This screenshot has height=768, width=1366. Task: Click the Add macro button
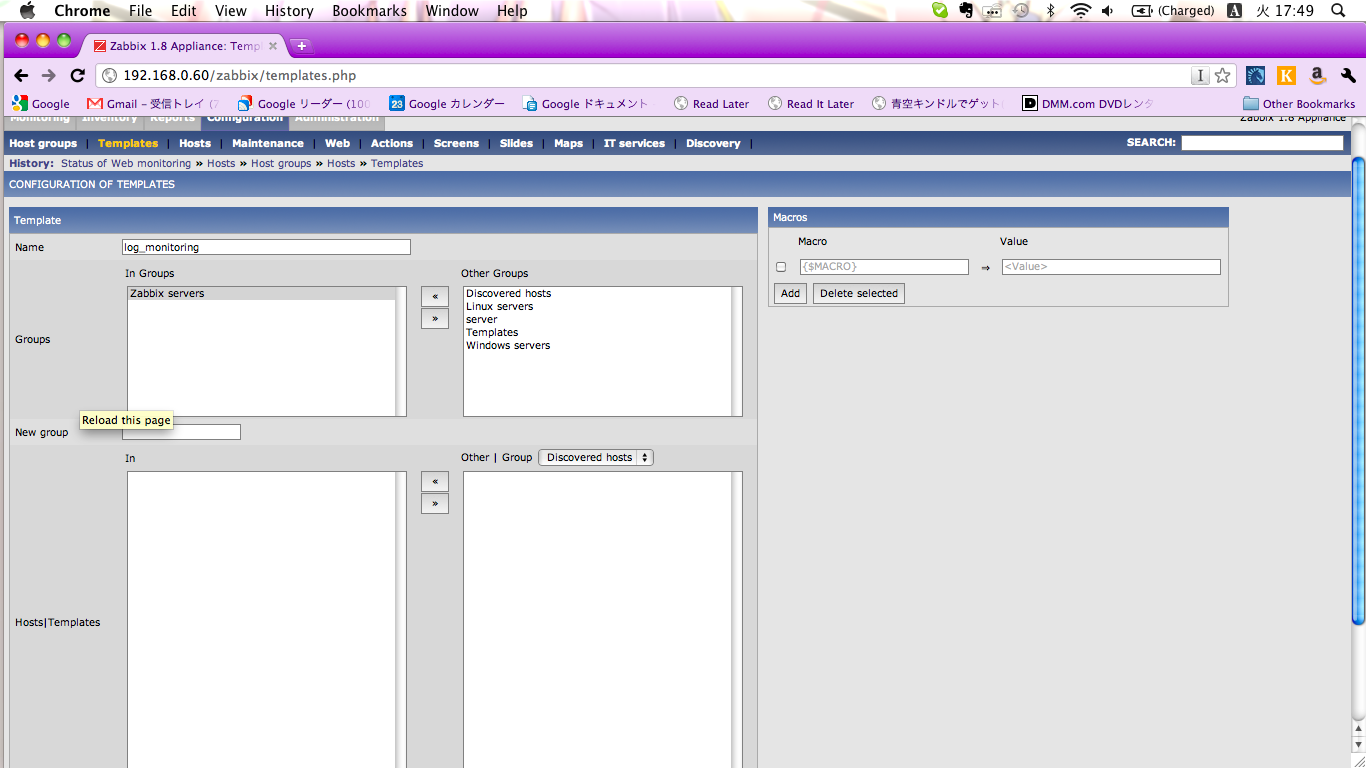click(x=790, y=294)
